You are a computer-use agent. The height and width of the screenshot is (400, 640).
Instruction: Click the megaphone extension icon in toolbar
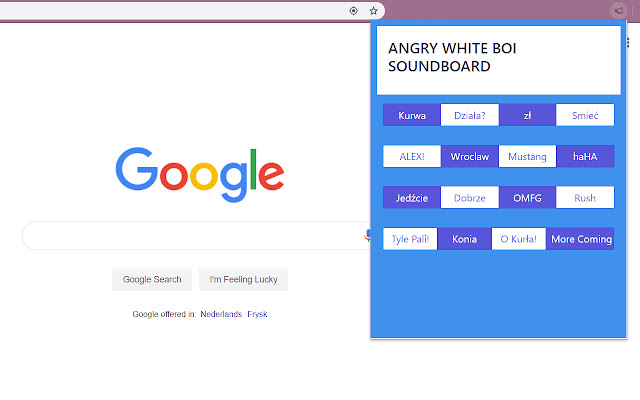619,11
